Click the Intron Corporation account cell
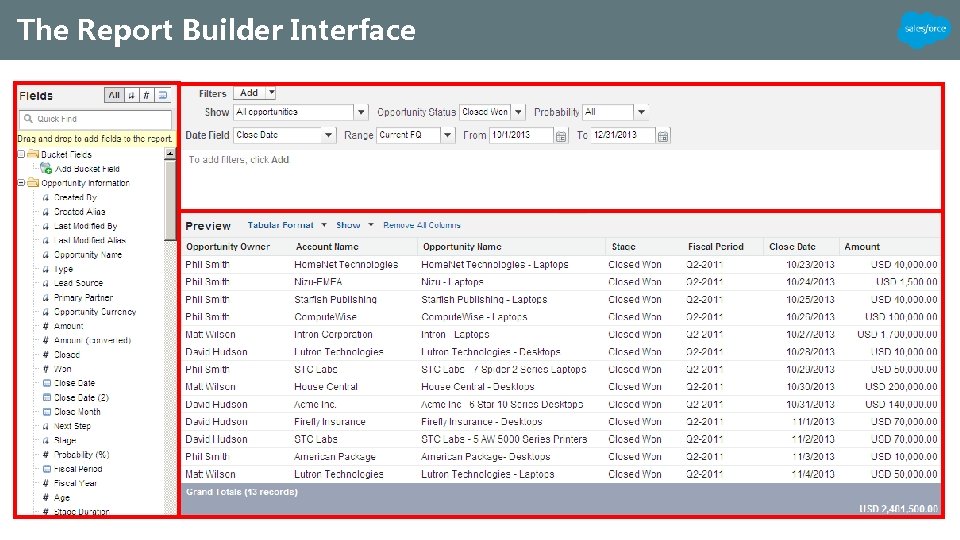The height and width of the screenshot is (540, 960). pos(333,334)
